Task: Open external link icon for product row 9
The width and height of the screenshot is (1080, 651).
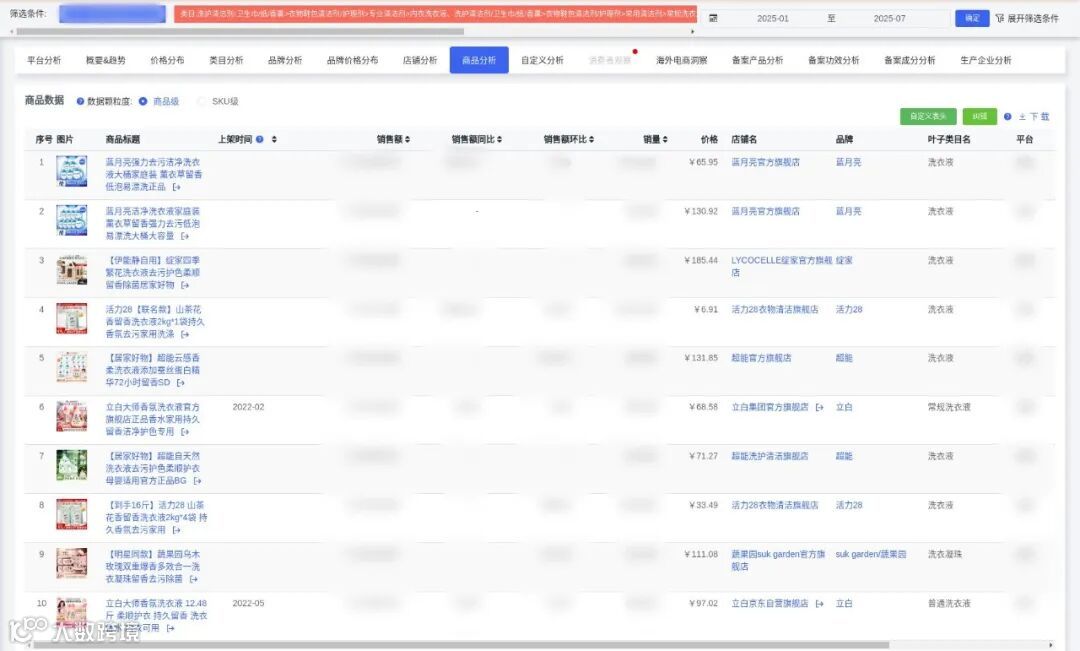Action: (194, 579)
